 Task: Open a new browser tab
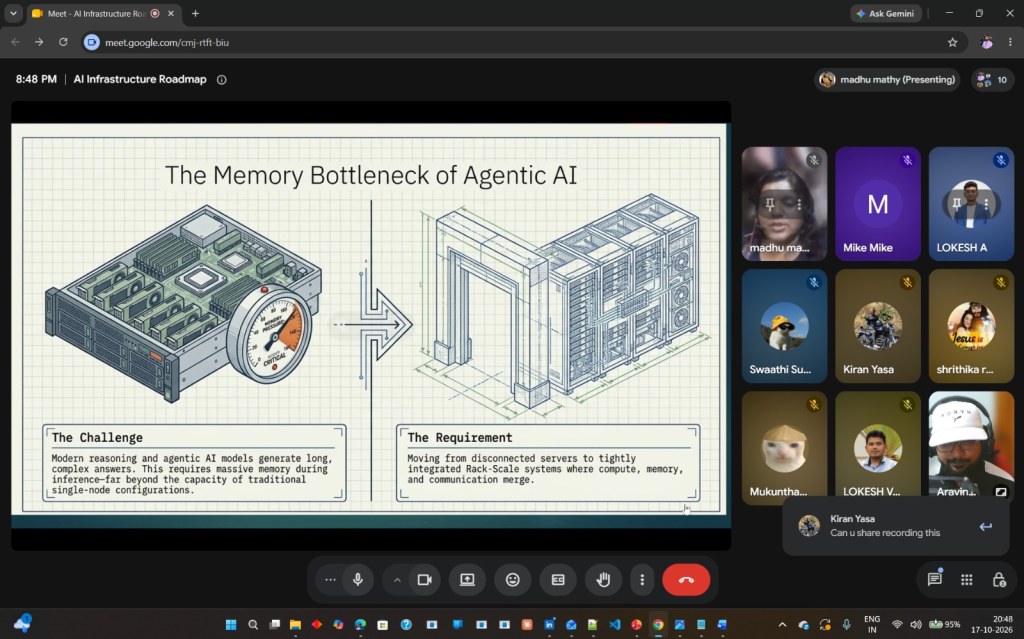click(x=195, y=13)
